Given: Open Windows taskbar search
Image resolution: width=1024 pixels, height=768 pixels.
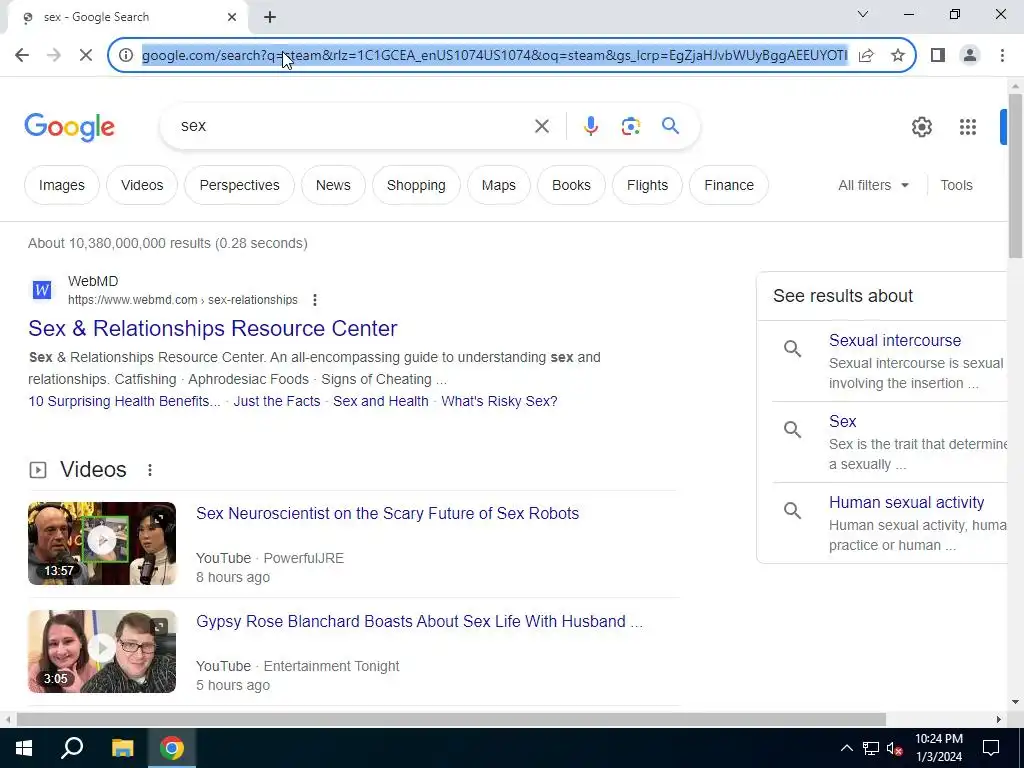Looking at the screenshot, I should 72,748.
